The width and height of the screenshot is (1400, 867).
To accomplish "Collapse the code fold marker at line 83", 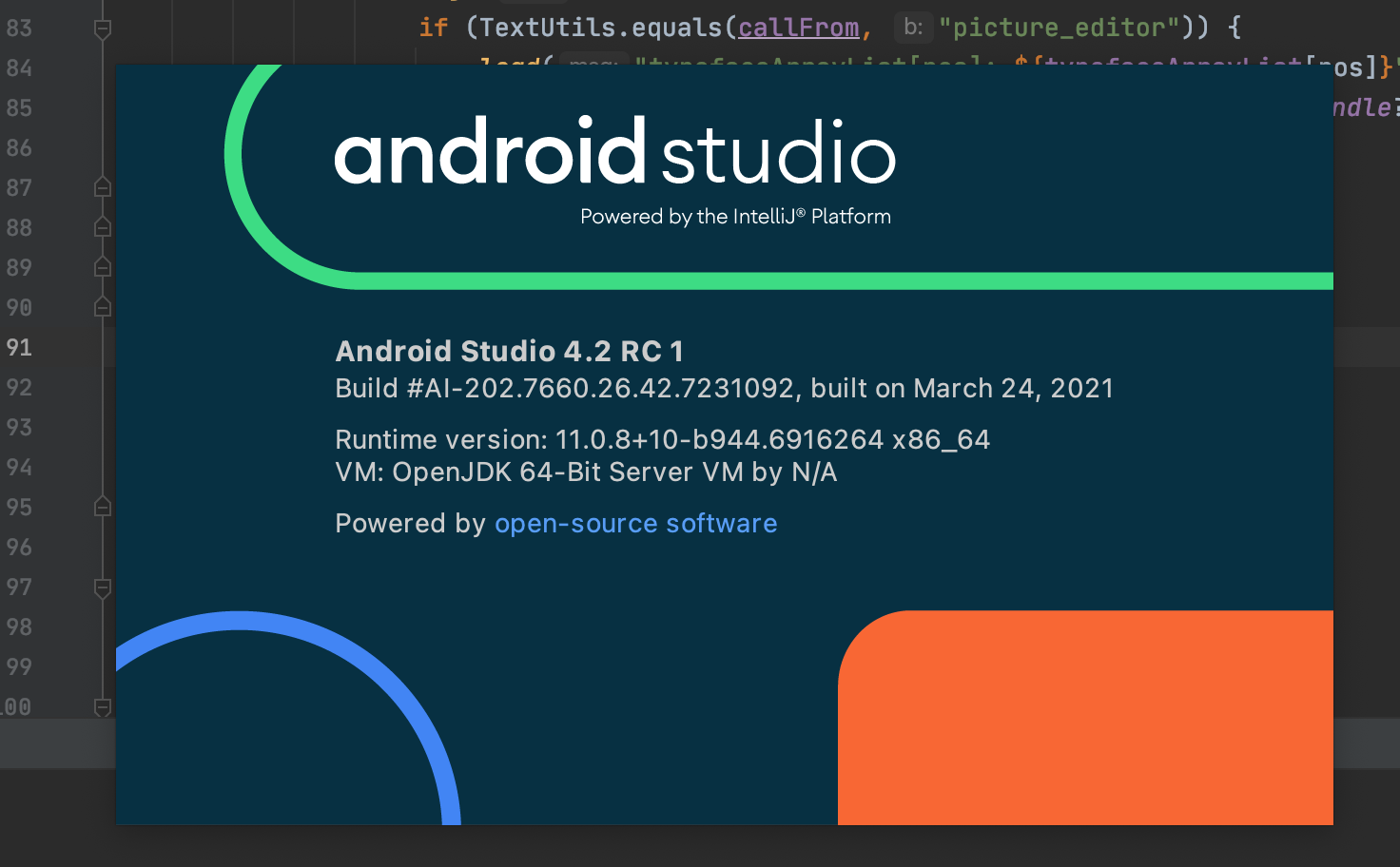I will click(x=103, y=29).
